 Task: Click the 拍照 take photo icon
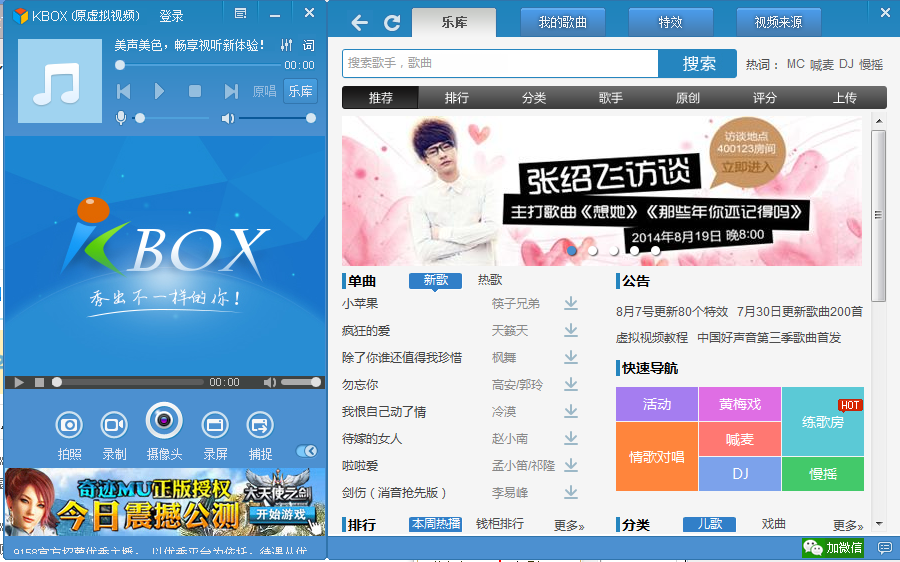coord(69,425)
